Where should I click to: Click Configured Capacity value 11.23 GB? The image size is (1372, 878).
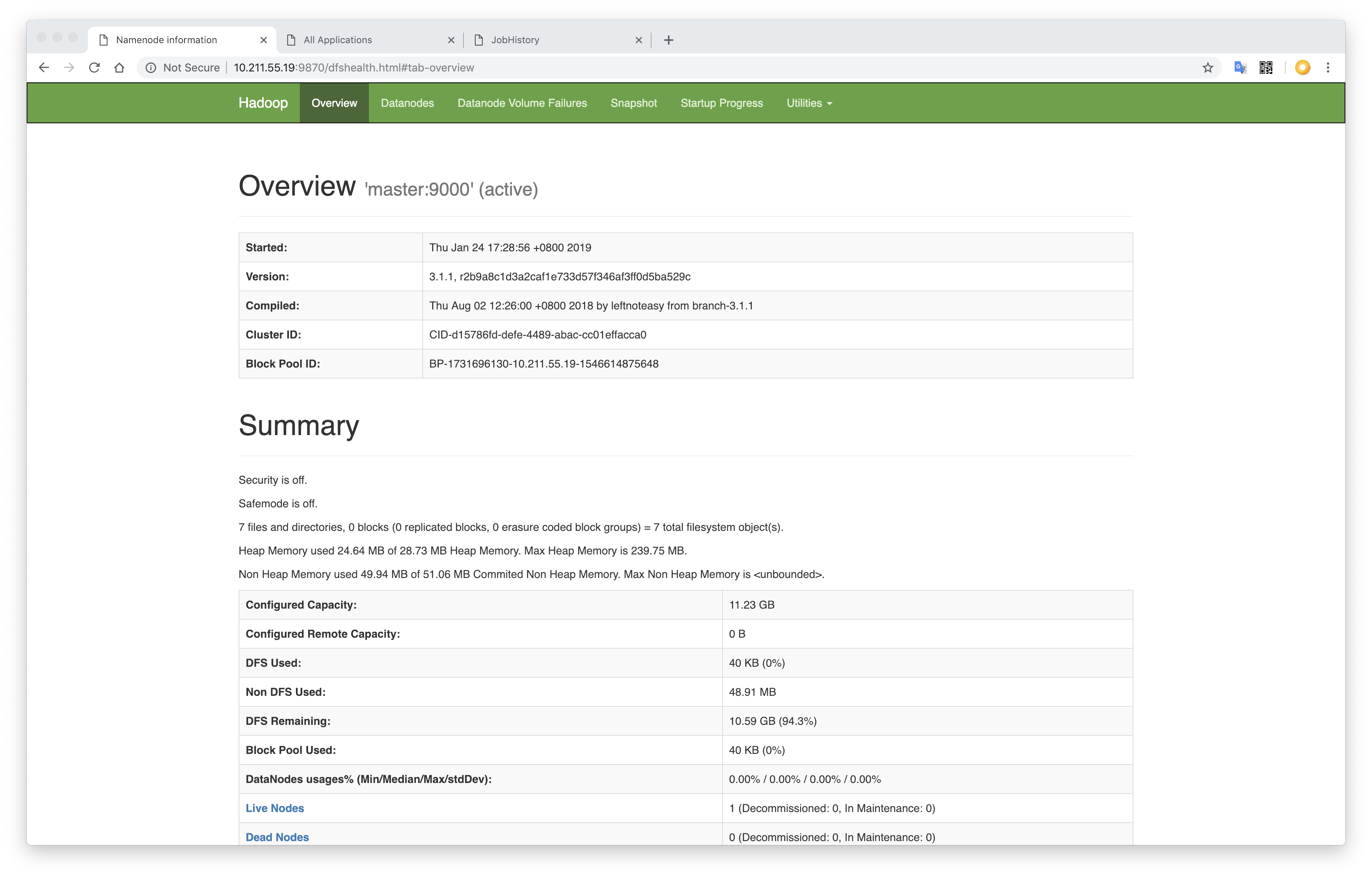click(752, 605)
